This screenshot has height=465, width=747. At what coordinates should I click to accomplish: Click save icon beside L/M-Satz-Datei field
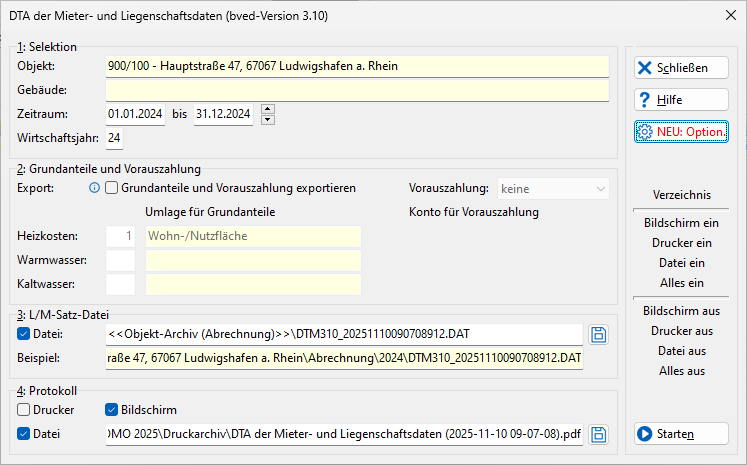click(598, 334)
